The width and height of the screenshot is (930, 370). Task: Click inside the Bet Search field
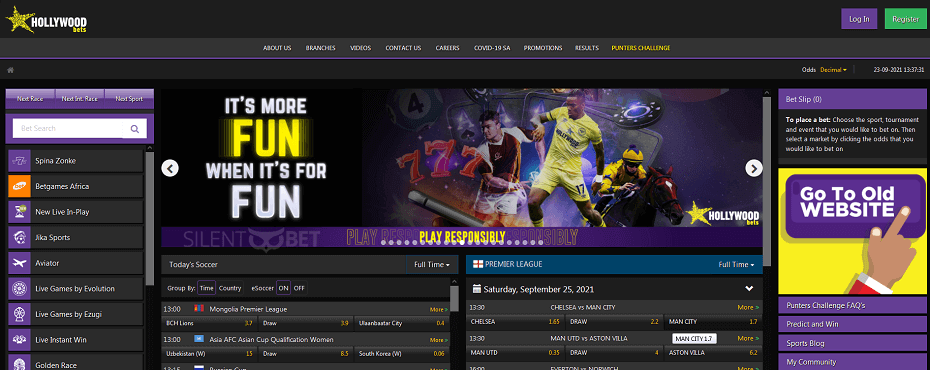pyautogui.click(x=68, y=129)
